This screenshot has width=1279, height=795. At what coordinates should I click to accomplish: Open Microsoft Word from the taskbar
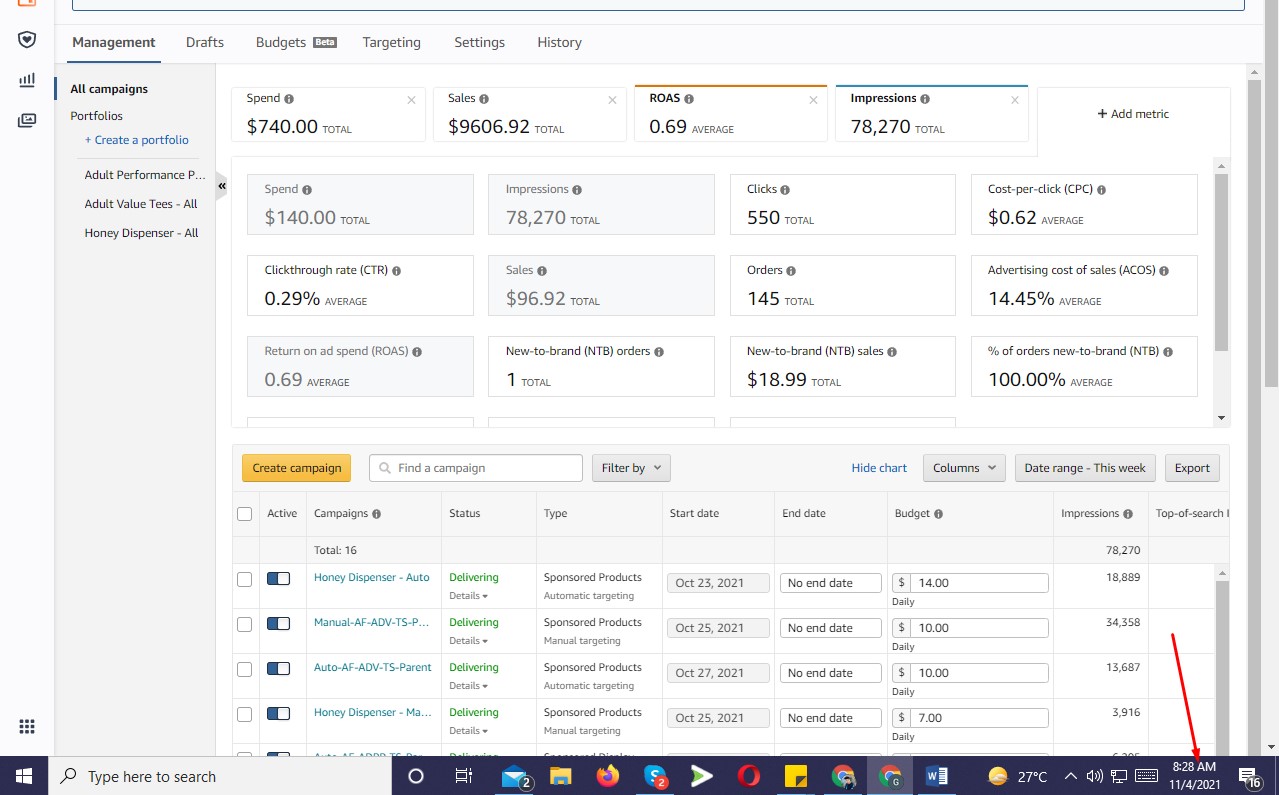tap(937, 776)
